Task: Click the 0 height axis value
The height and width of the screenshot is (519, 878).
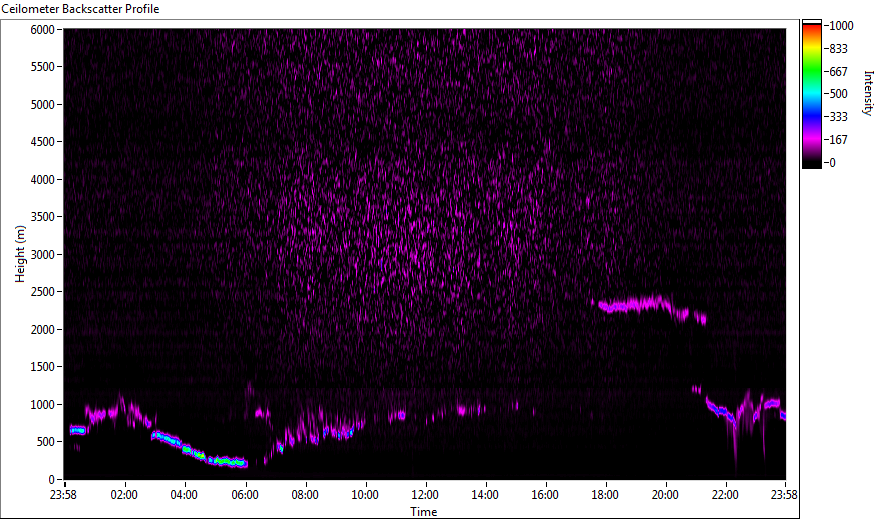Action: click(52, 480)
